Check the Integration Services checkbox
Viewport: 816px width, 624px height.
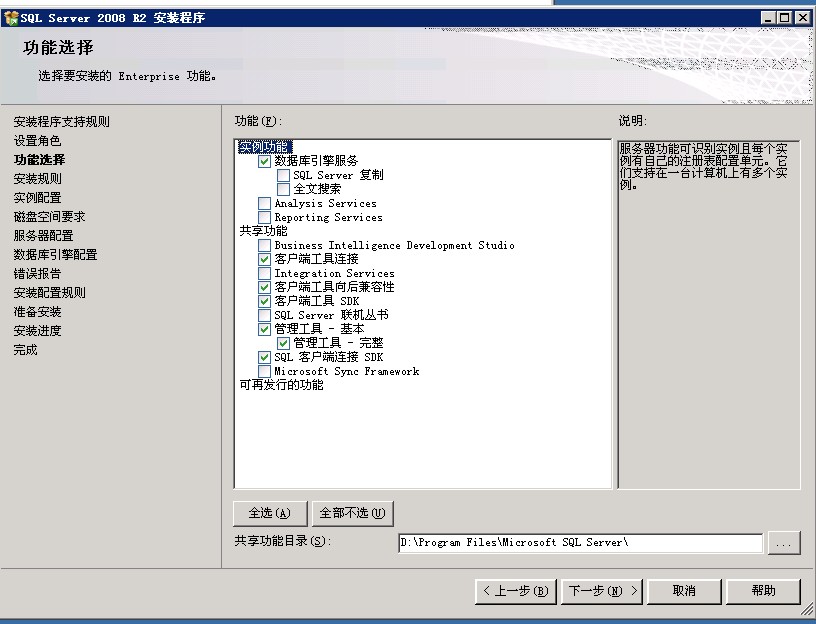click(264, 273)
